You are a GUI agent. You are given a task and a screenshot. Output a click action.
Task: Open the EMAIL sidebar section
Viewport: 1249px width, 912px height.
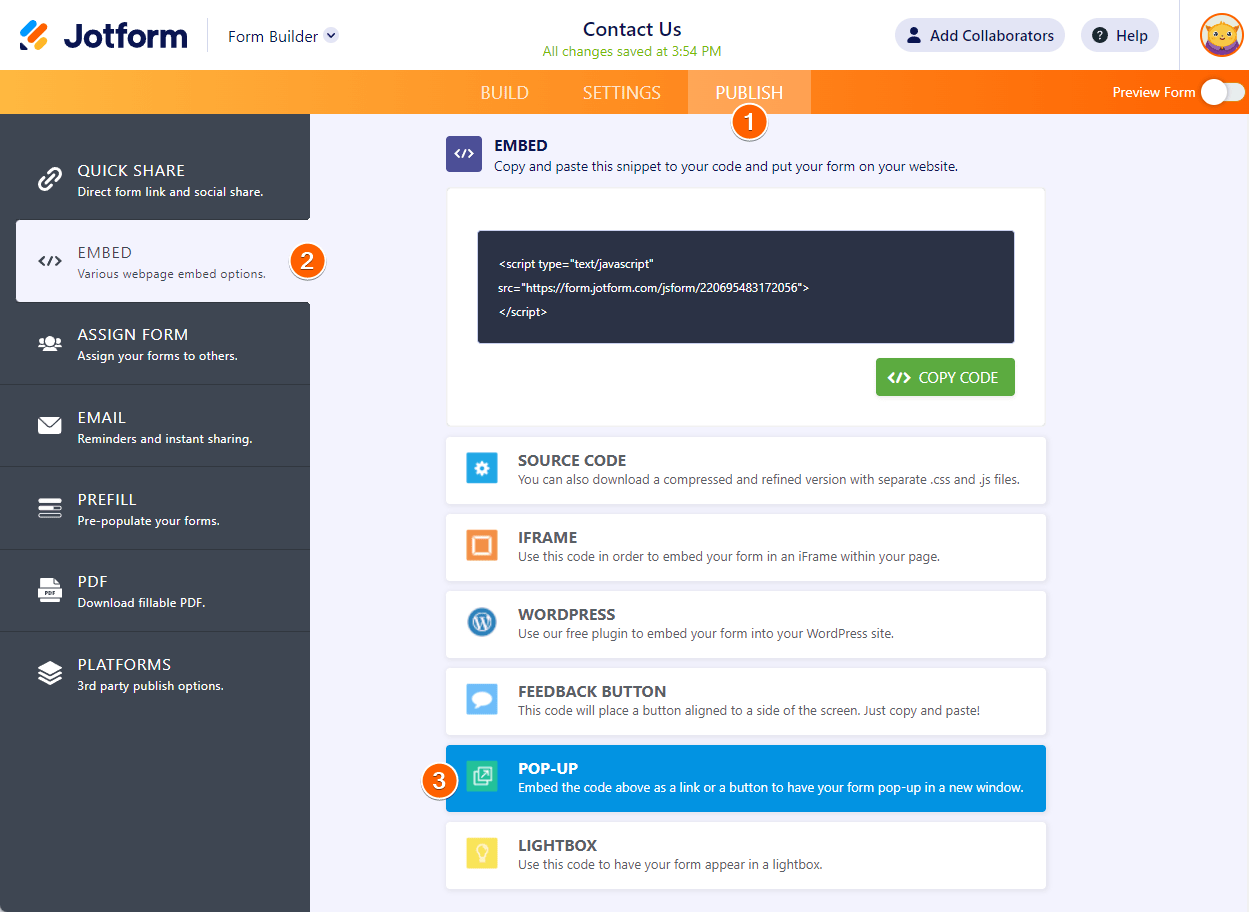click(x=155, y=426)
